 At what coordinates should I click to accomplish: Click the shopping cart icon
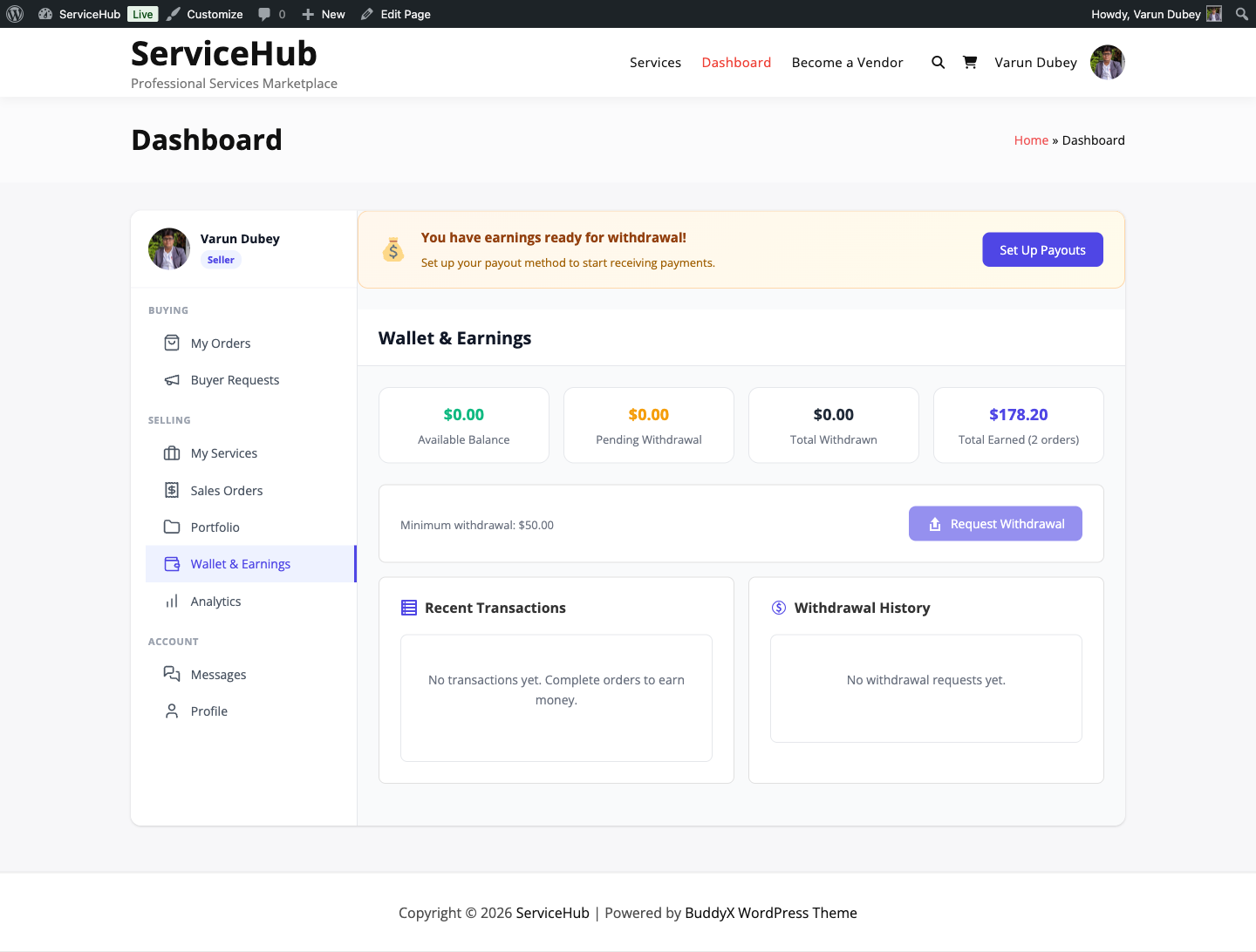point(970,62)
